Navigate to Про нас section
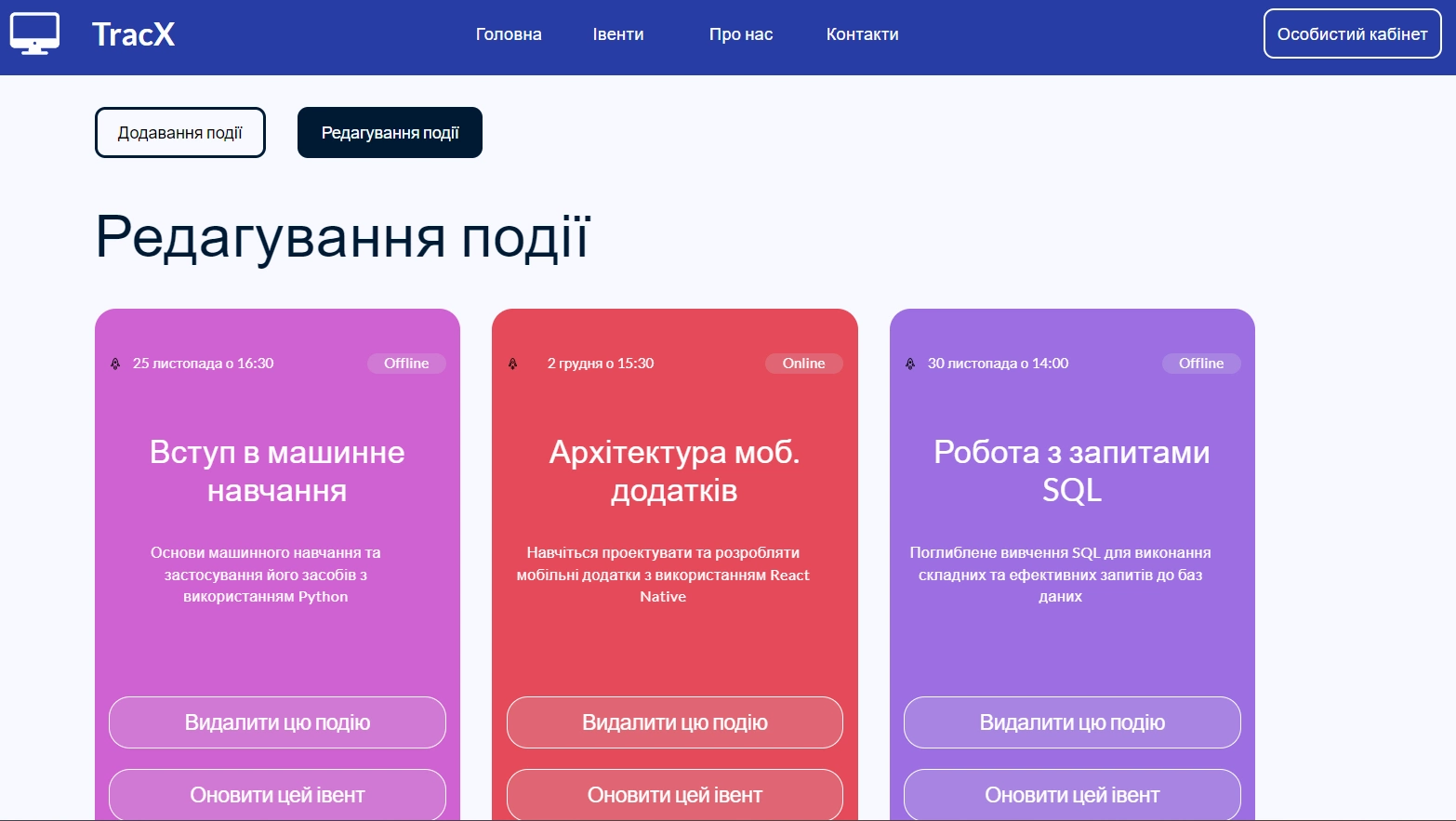 [740, 33]
